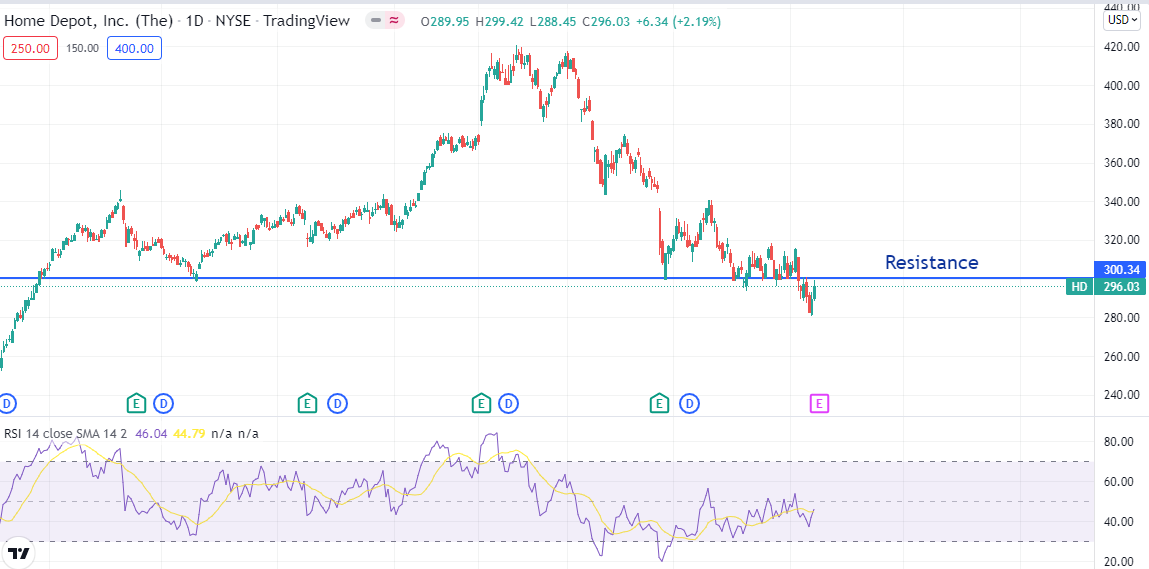Click the 340.00 label on the price axis
The width and height of the screenshot is (1149, 569).
click(x=1122, y=202)
